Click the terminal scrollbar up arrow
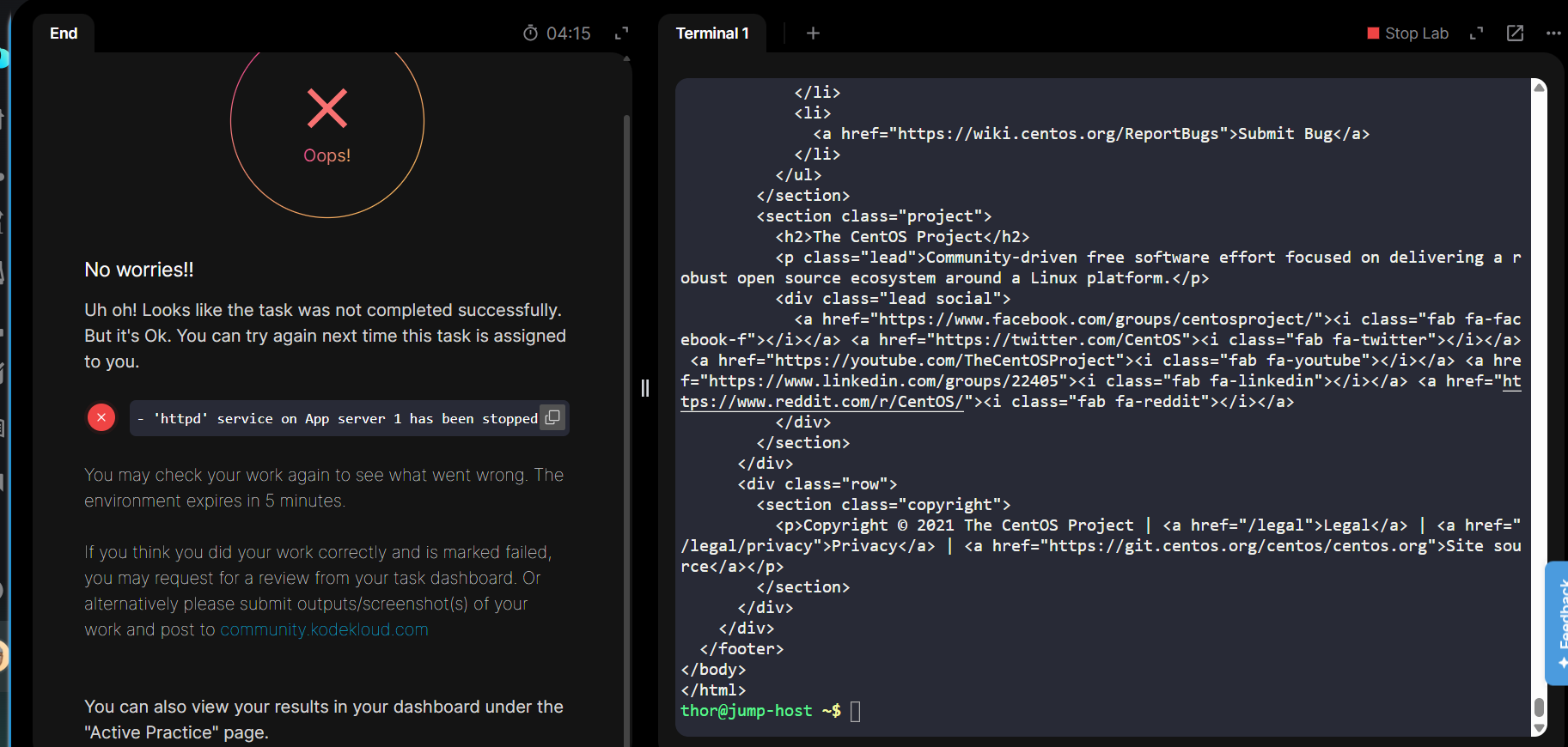 [1539, 88]
